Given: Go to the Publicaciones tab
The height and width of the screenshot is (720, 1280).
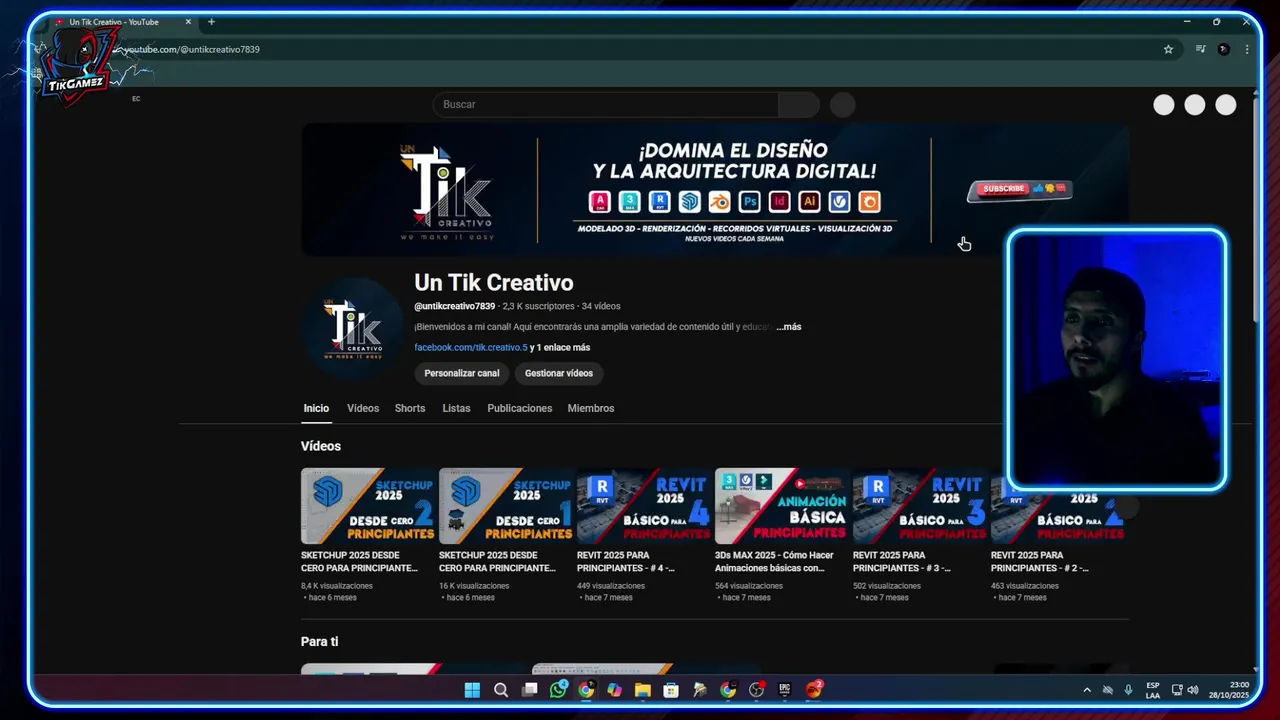Looking at the screenshot, I should click(x=519, y=408).
